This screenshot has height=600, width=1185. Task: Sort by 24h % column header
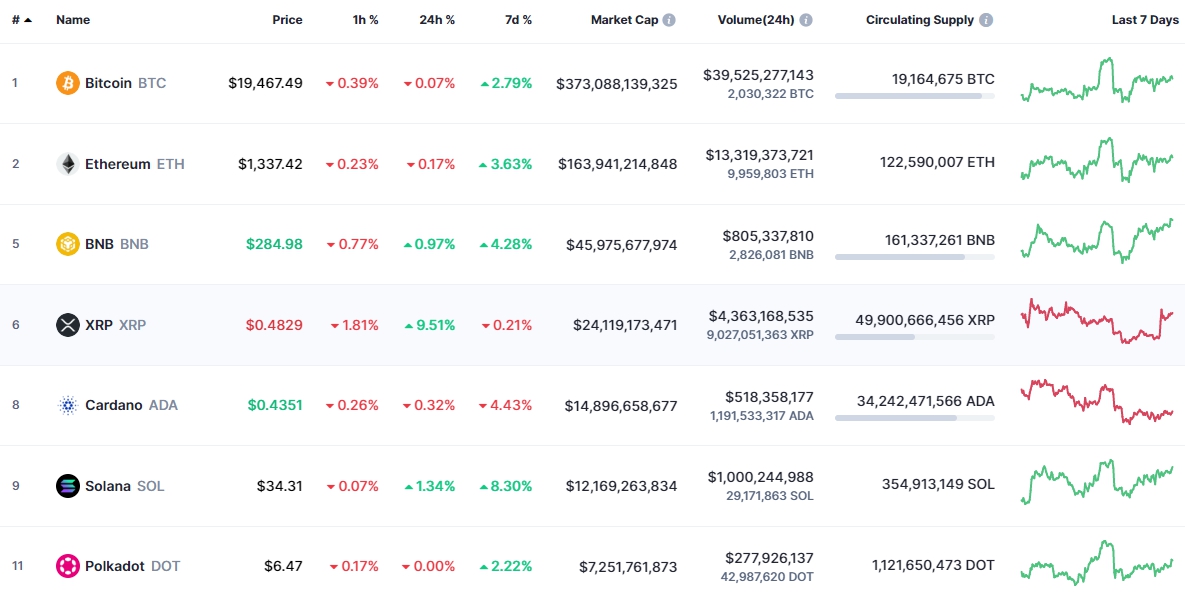[x=438, y=20]
